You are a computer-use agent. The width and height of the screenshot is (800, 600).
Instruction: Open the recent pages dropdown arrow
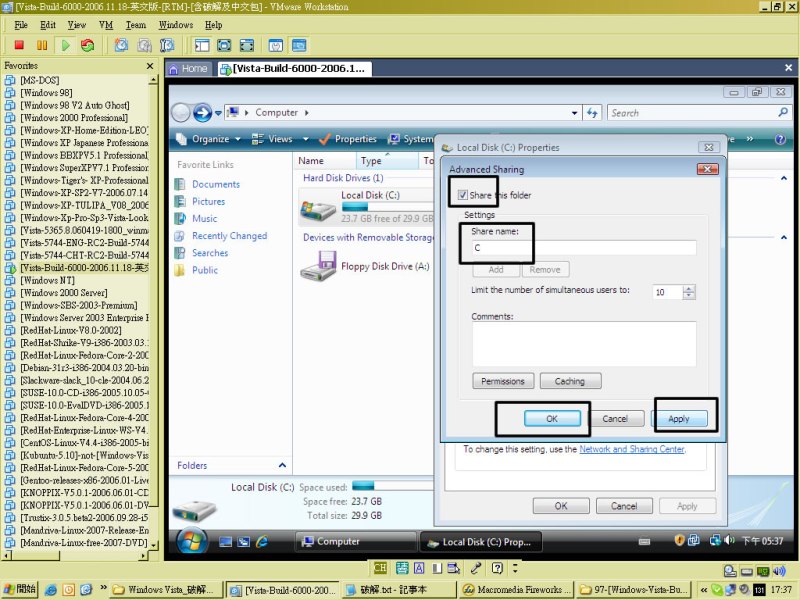tap(218, 113)
